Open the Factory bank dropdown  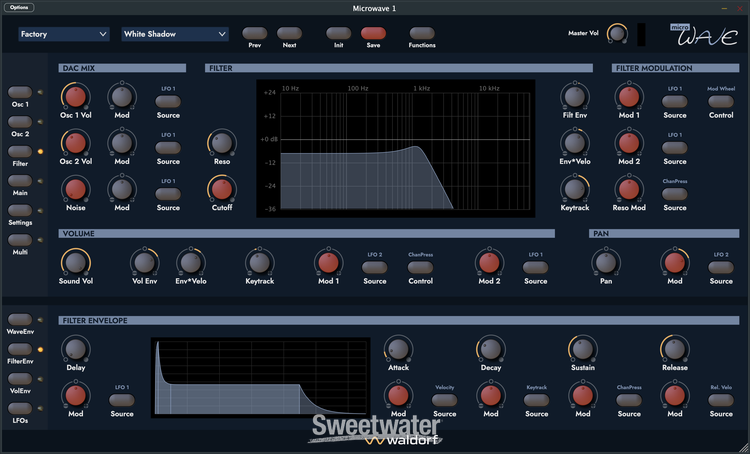pyautogui.click(x=64, y=34)
